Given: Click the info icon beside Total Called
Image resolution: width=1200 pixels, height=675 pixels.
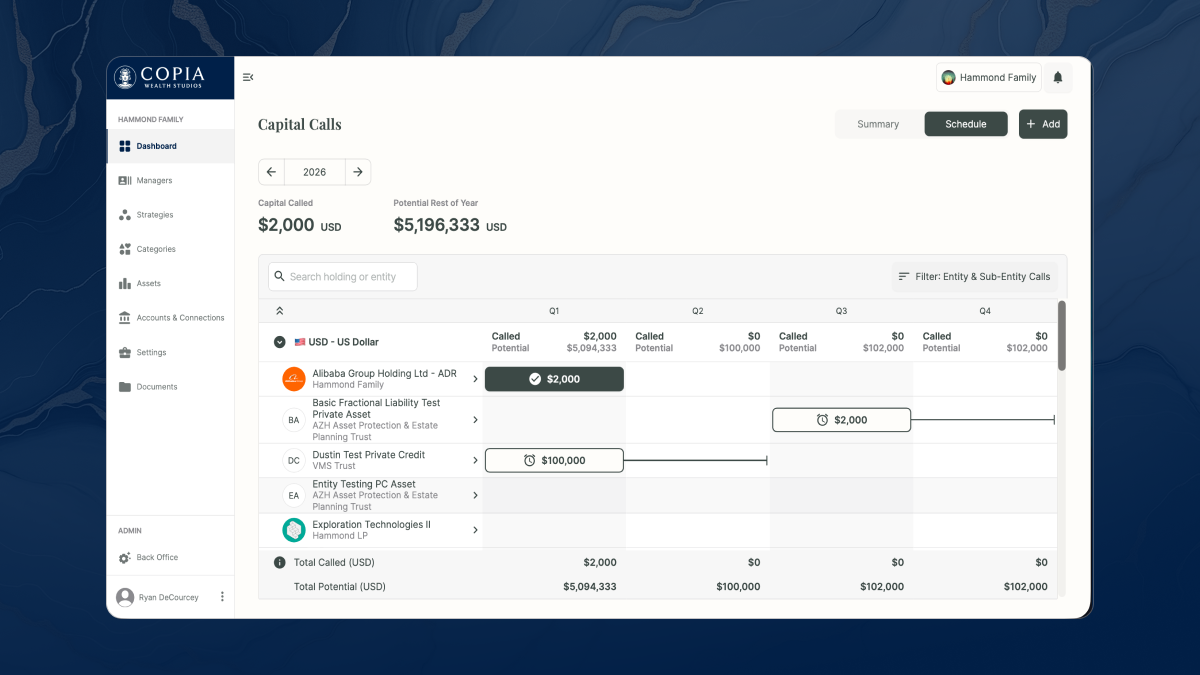Looking at the screenshot, I should click(x=280, y=563).
